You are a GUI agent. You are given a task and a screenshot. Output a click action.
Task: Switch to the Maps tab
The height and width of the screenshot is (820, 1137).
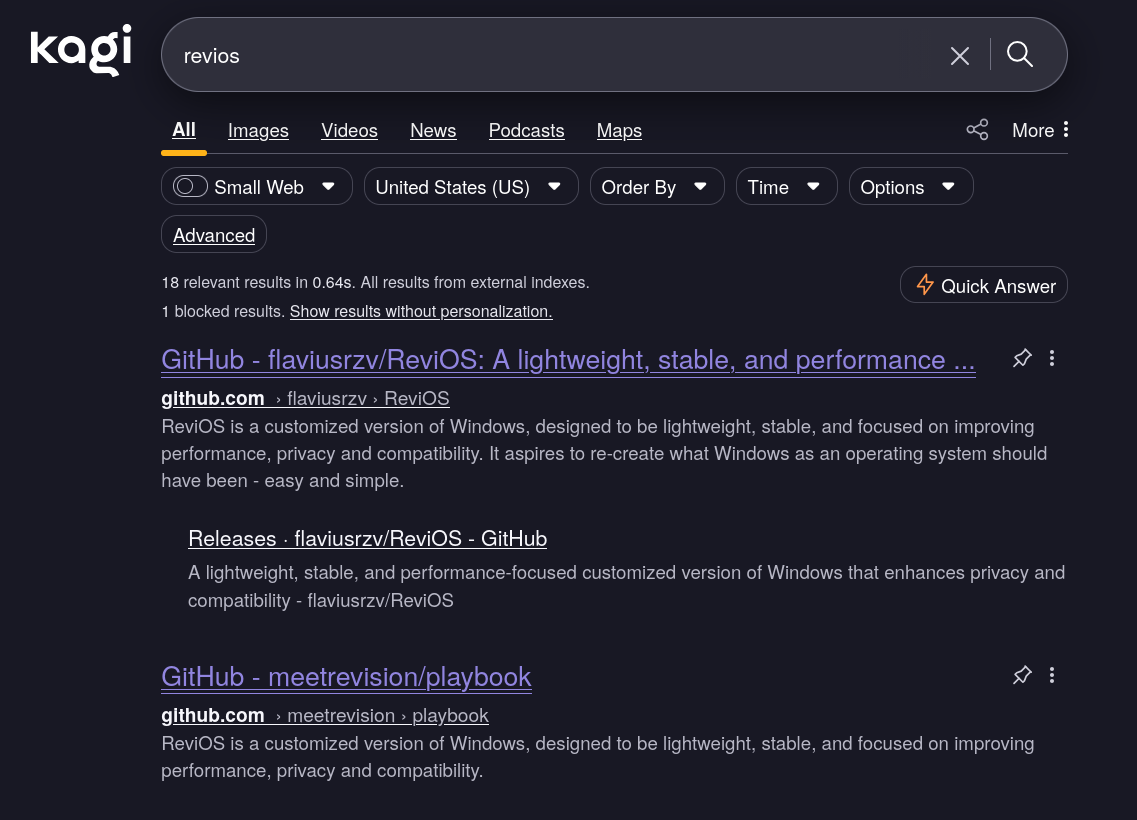[619, 131]
